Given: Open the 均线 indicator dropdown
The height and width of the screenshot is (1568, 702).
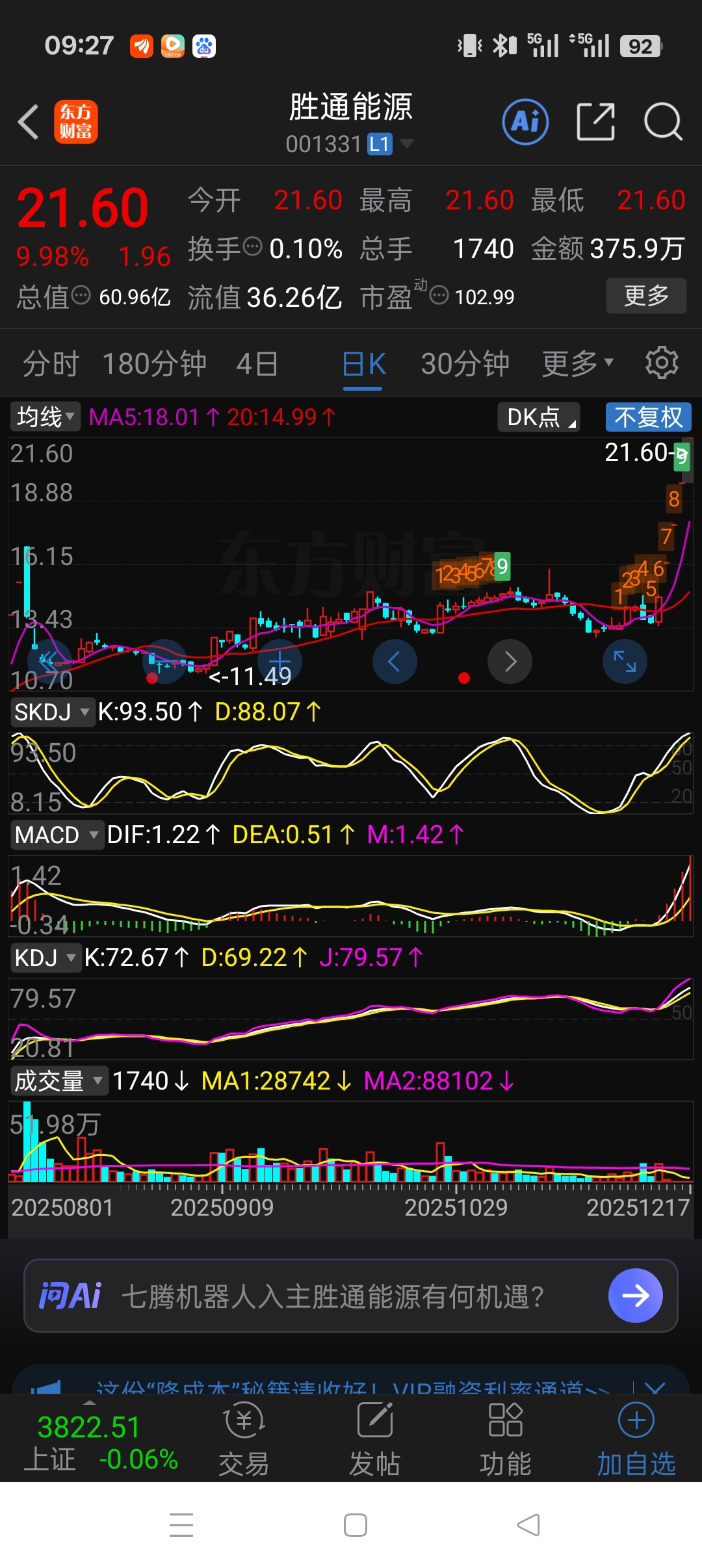Looking at the screenshot, I should pyautogui.click(x=45, y=417).
